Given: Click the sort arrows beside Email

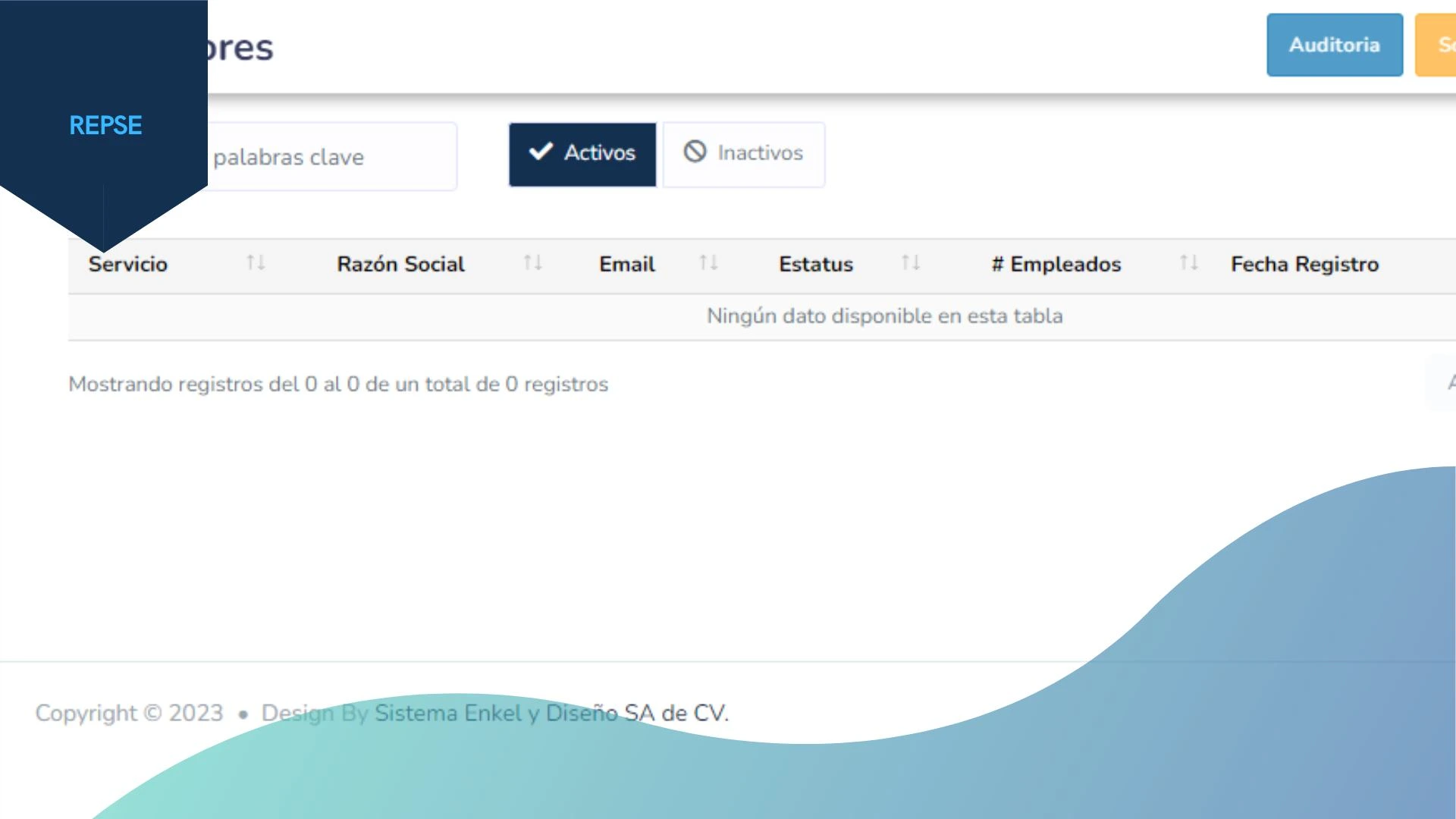Looking at the screenshot, I should click(708, 263).
